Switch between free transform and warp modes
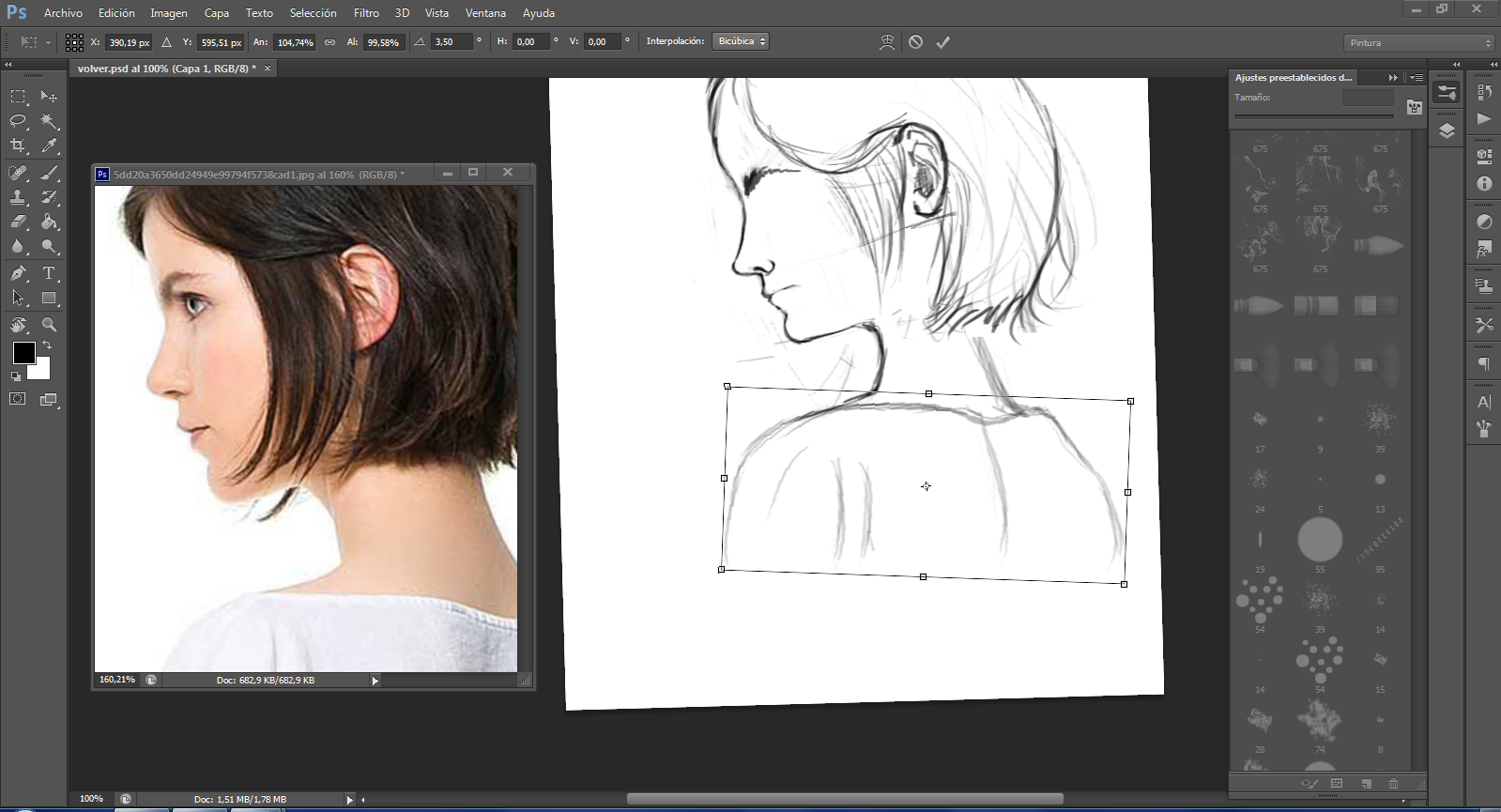 886,42
